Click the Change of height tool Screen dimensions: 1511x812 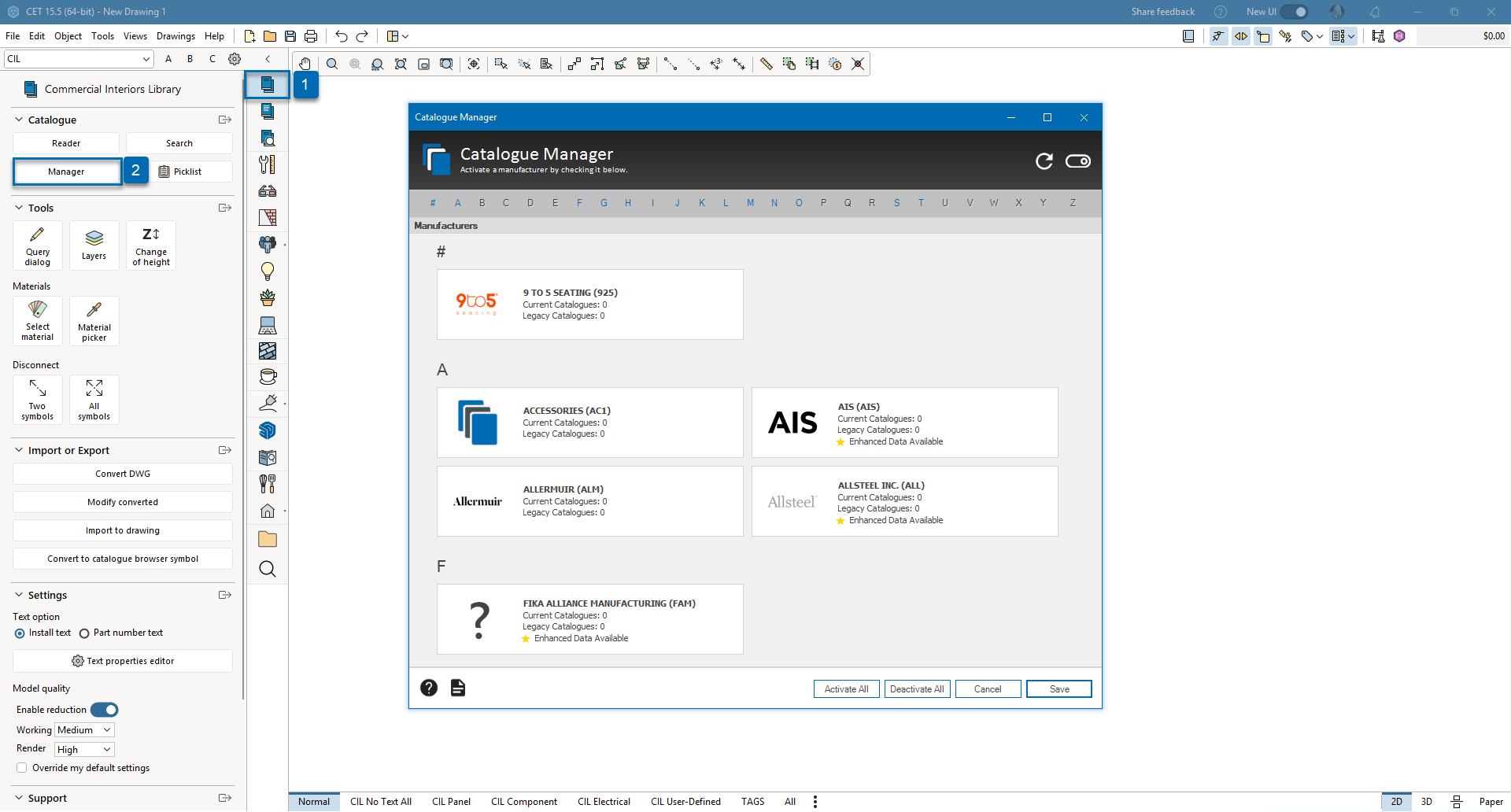pos(150,245)
